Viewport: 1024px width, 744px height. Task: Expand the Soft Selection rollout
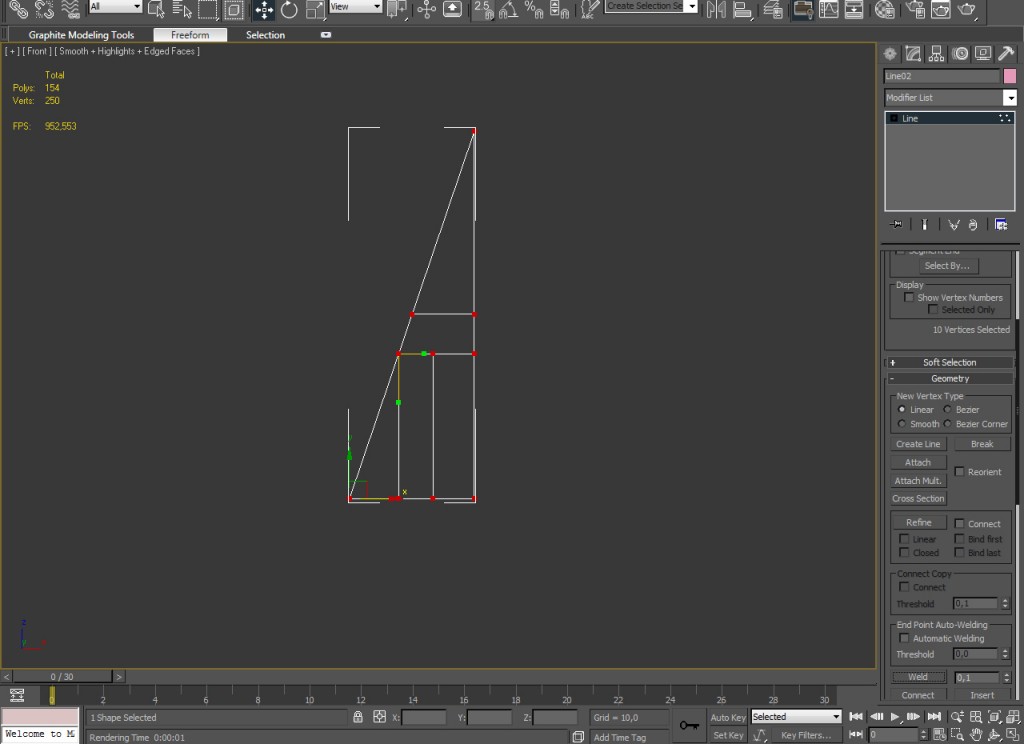950,363
